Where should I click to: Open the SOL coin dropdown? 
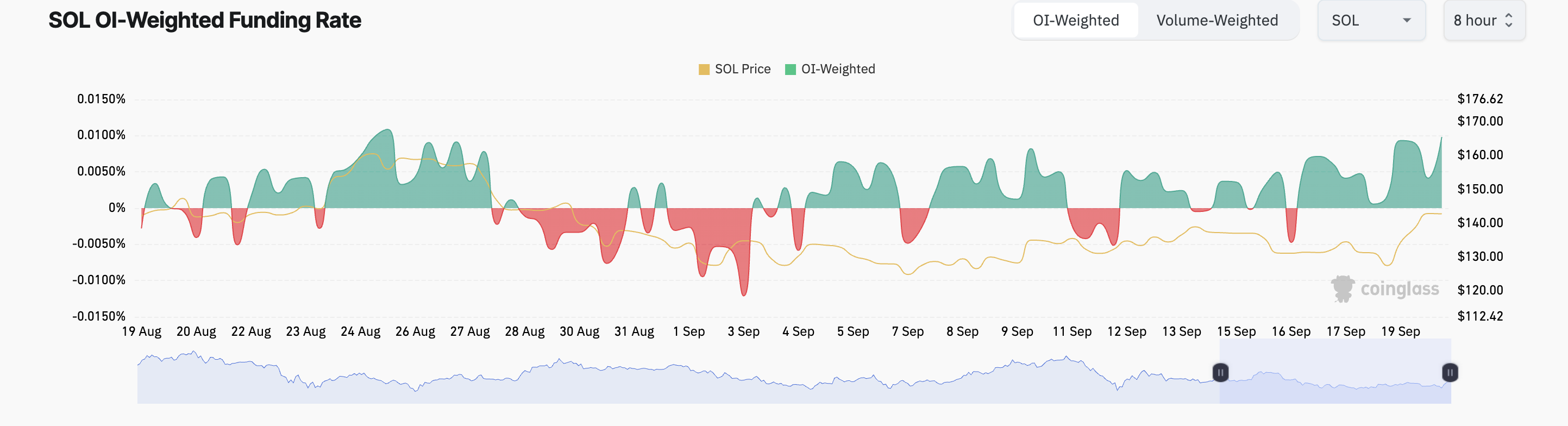pyautogui.click(x=1371, y=21)
